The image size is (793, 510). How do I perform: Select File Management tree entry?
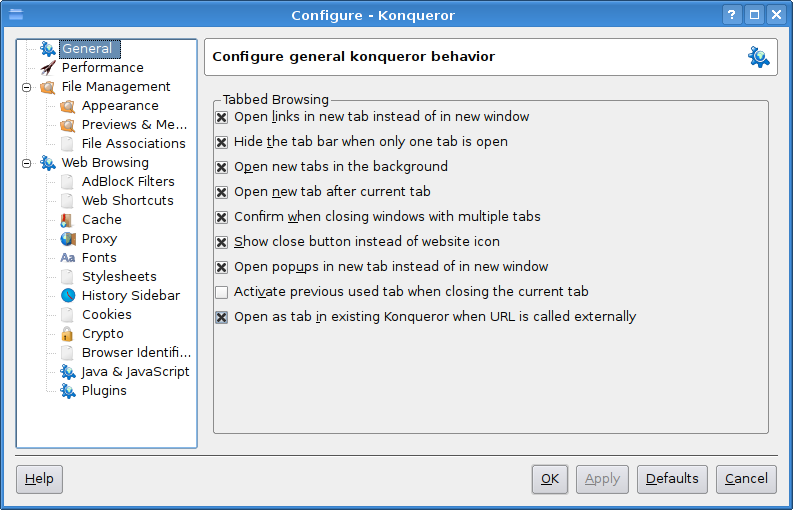tap(116, 87)
